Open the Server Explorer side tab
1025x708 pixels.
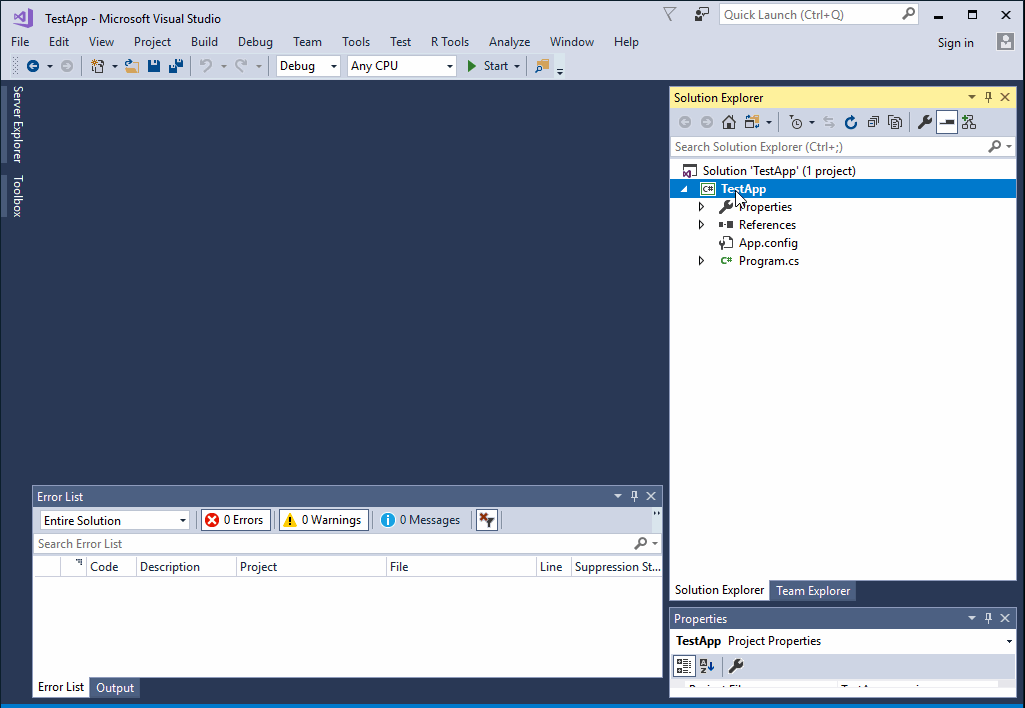[18, 124]
